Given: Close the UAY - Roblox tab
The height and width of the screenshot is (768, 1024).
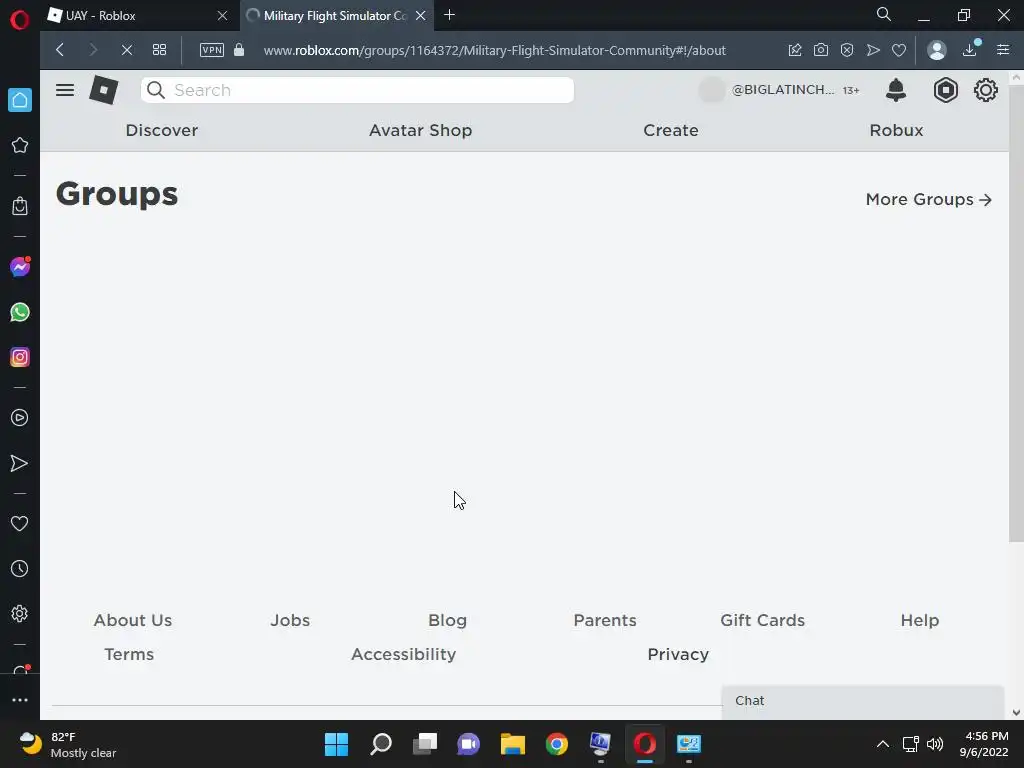Looking at the screenshot, I should [x=222, y=16].
